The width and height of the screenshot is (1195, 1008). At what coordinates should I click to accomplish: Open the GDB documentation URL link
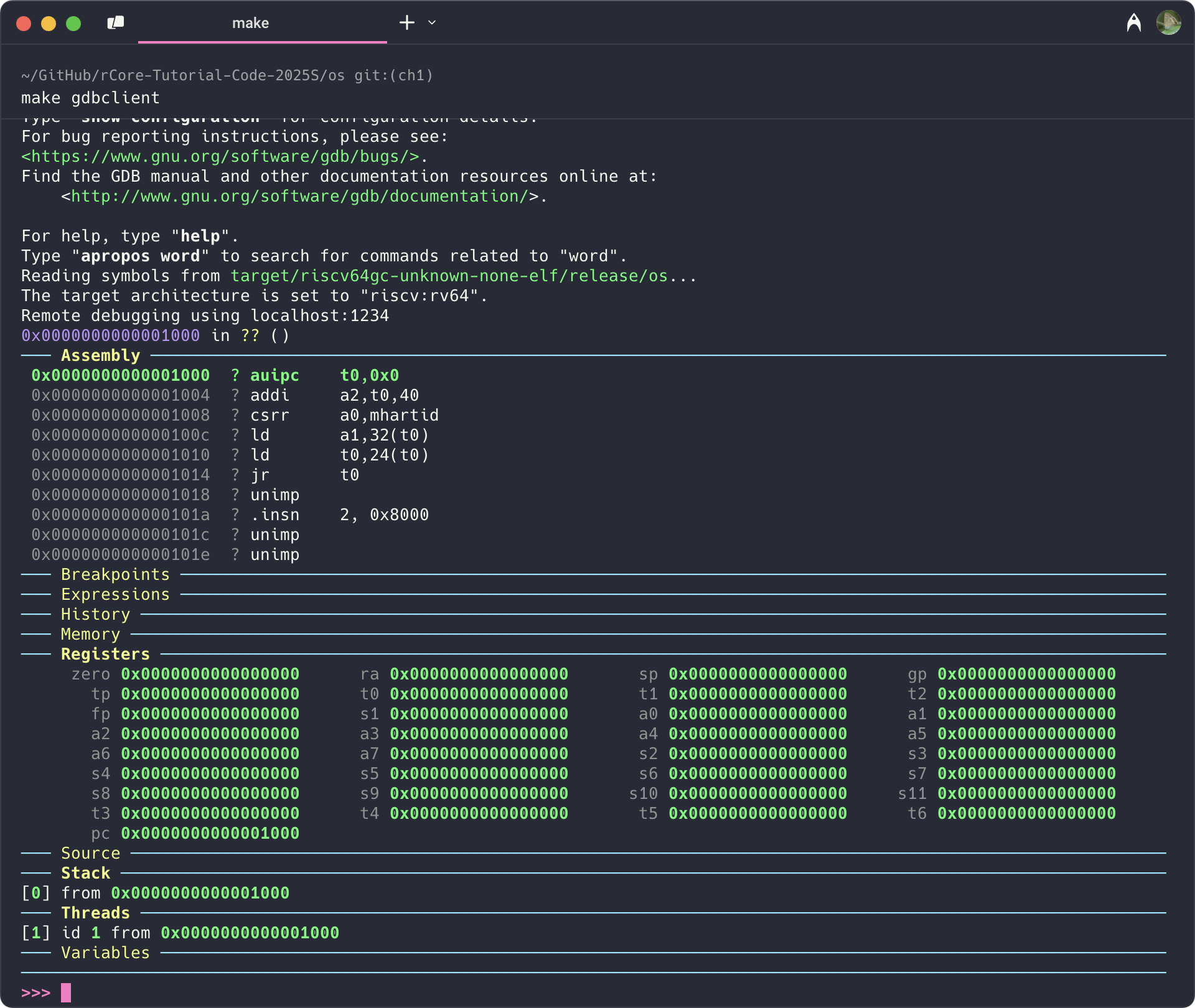tap(299, 197)
